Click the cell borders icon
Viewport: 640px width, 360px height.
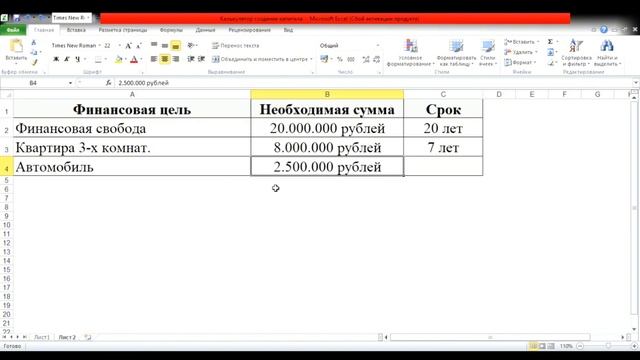(98, 60)
